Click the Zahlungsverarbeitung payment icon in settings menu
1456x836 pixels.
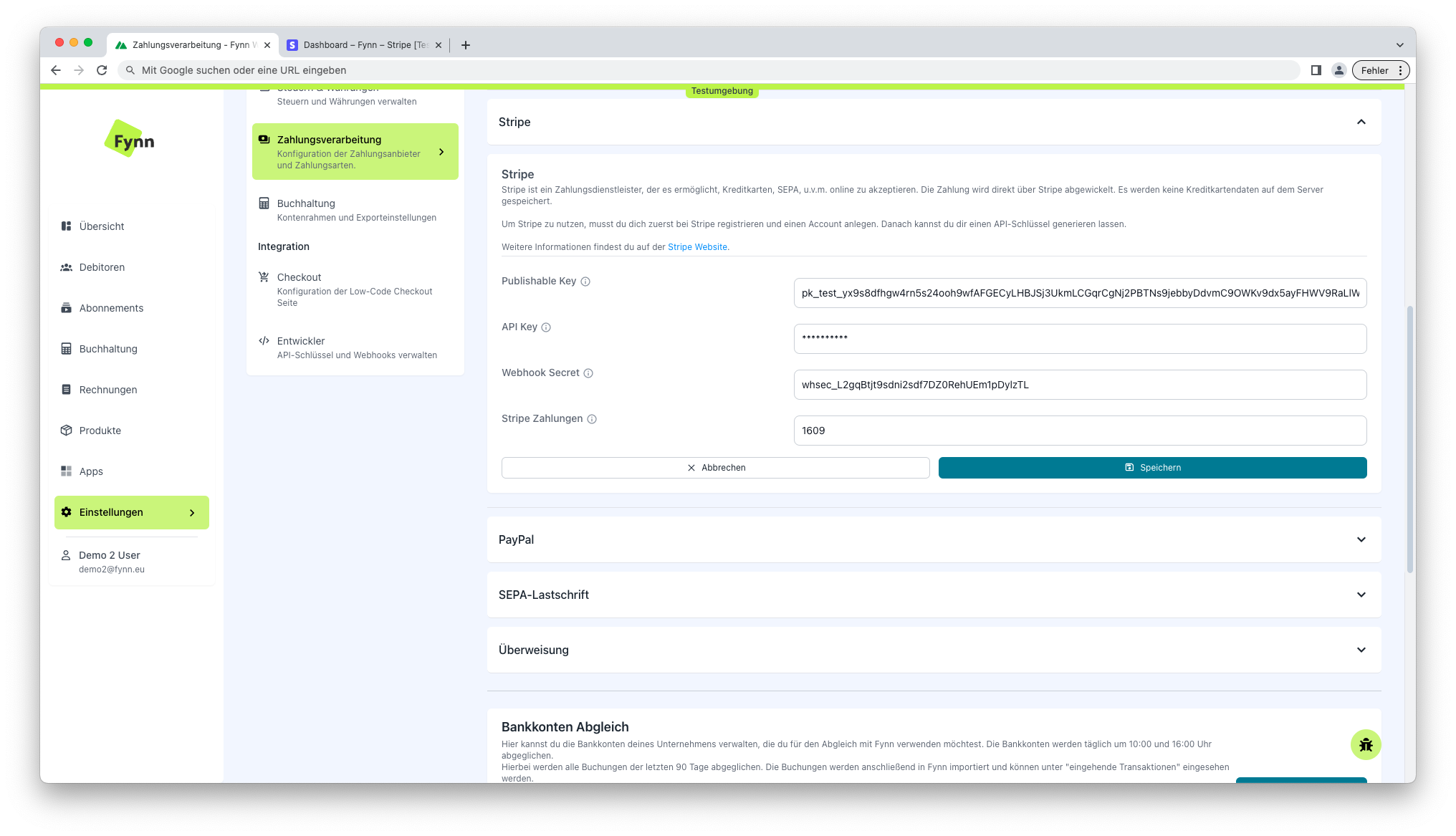click(x=264, y=140)
